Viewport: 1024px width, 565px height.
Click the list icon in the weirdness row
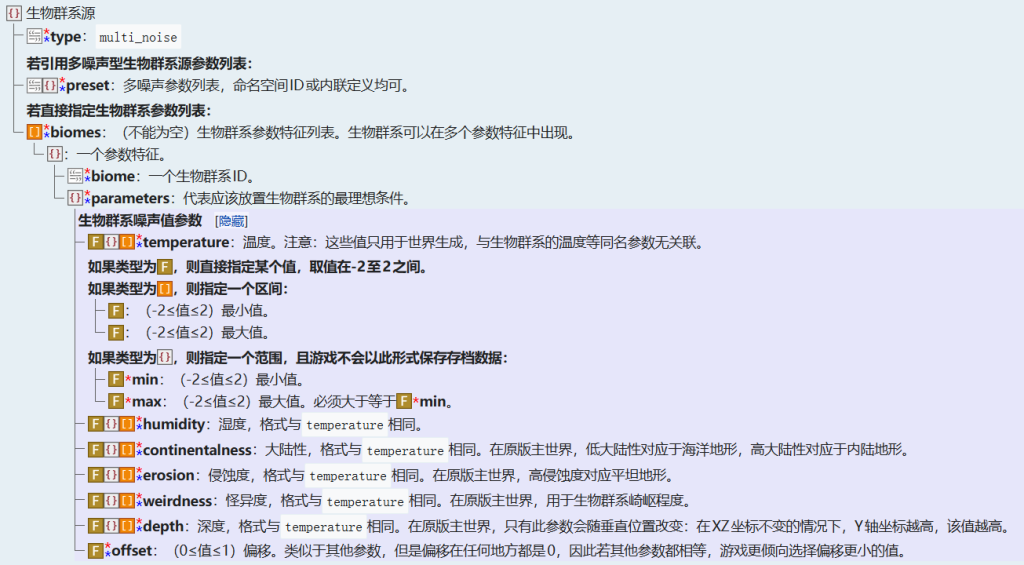126,500
